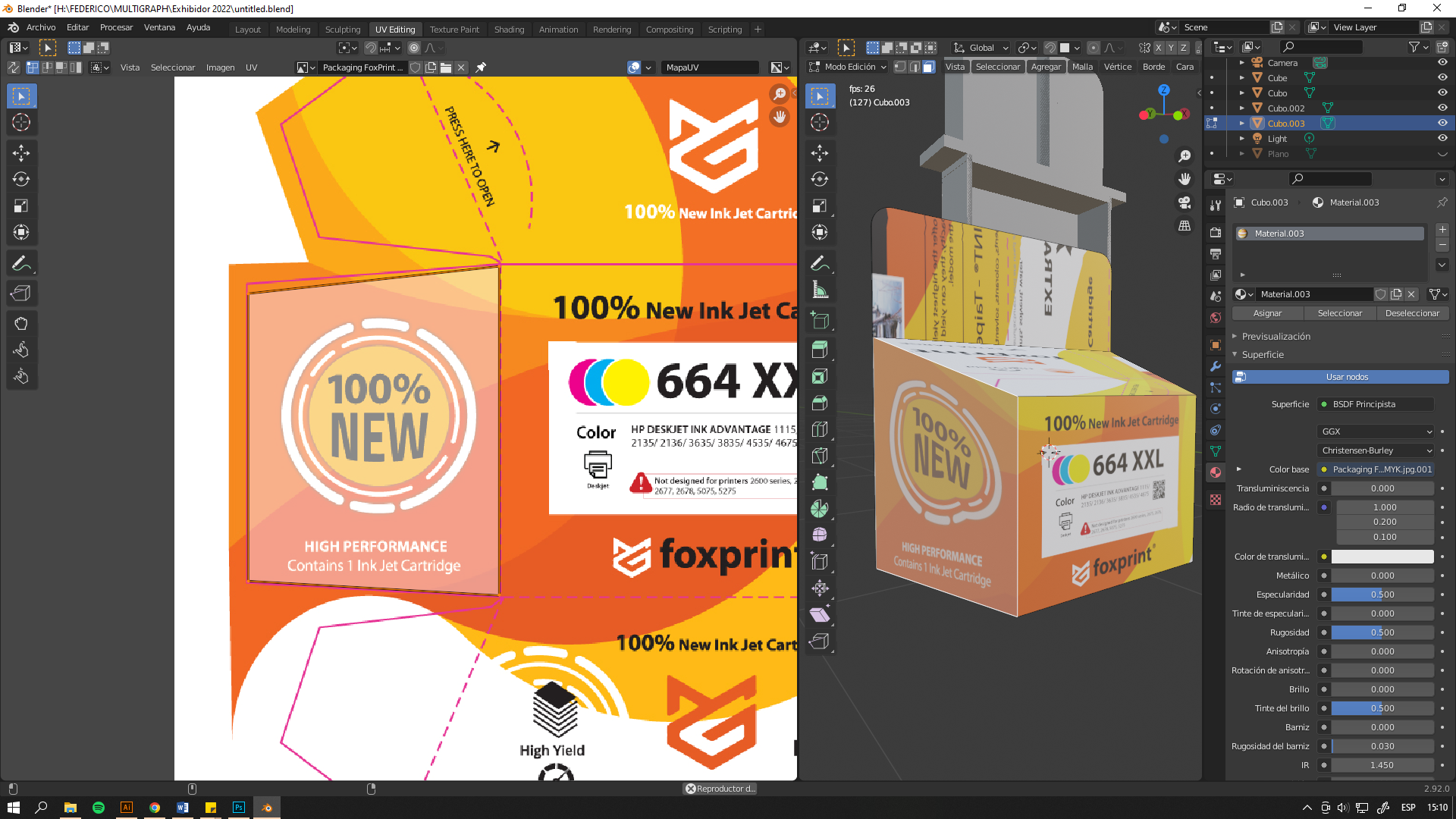
Task: Open the Material properties tab
Action: [x=1216, y=472]
